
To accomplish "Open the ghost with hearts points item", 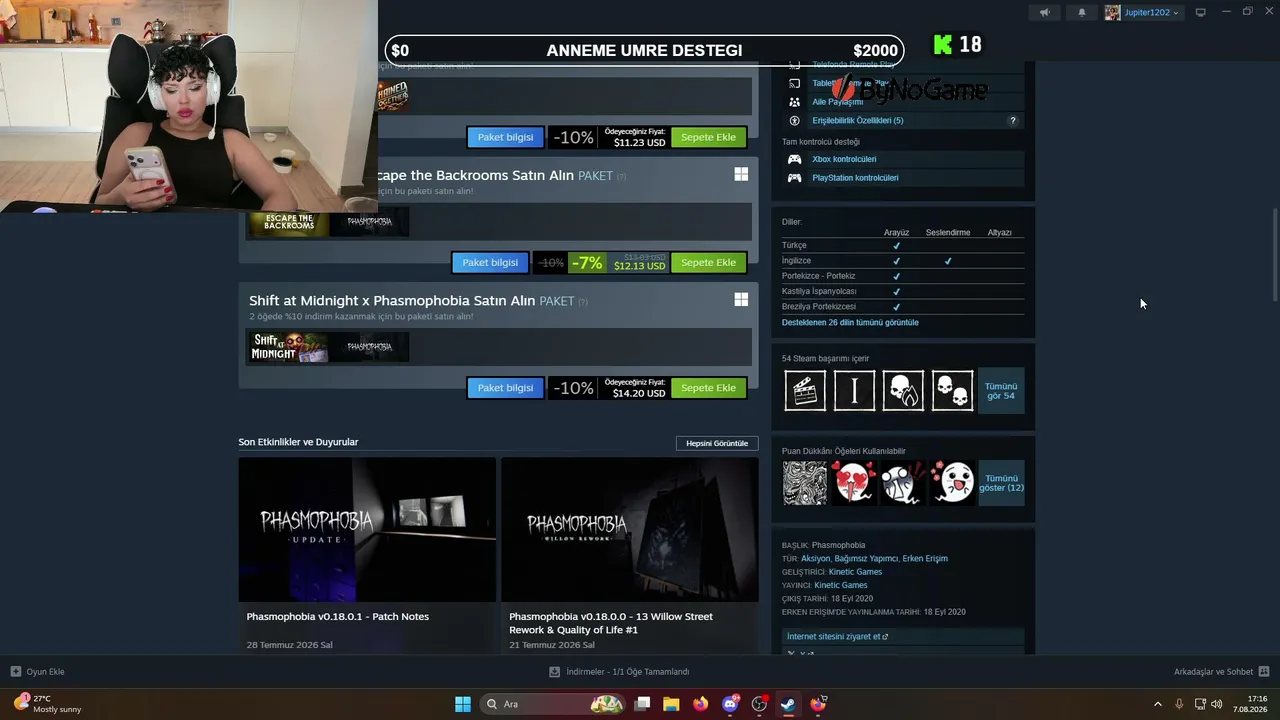I will click(952, 483).
